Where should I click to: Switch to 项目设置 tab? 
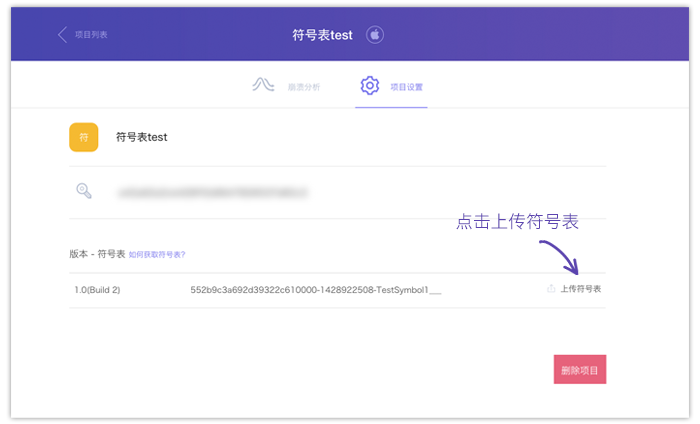(x=406, y=87)
